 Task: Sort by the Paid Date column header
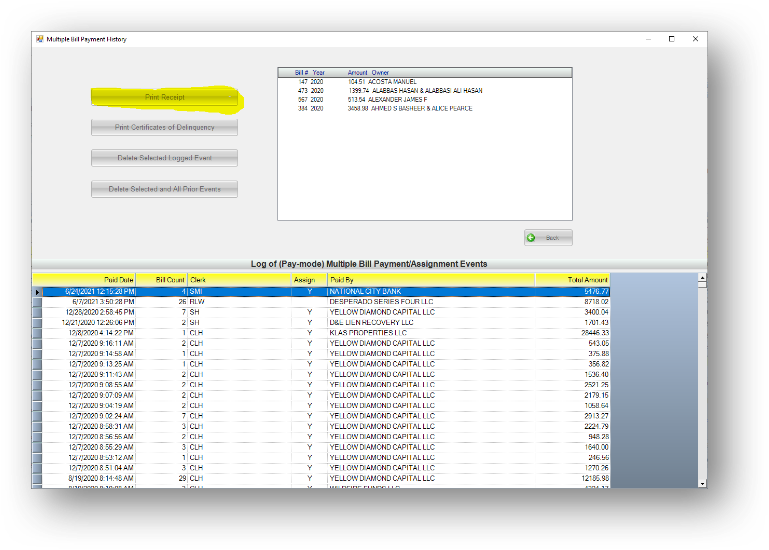tap(85, 279)
